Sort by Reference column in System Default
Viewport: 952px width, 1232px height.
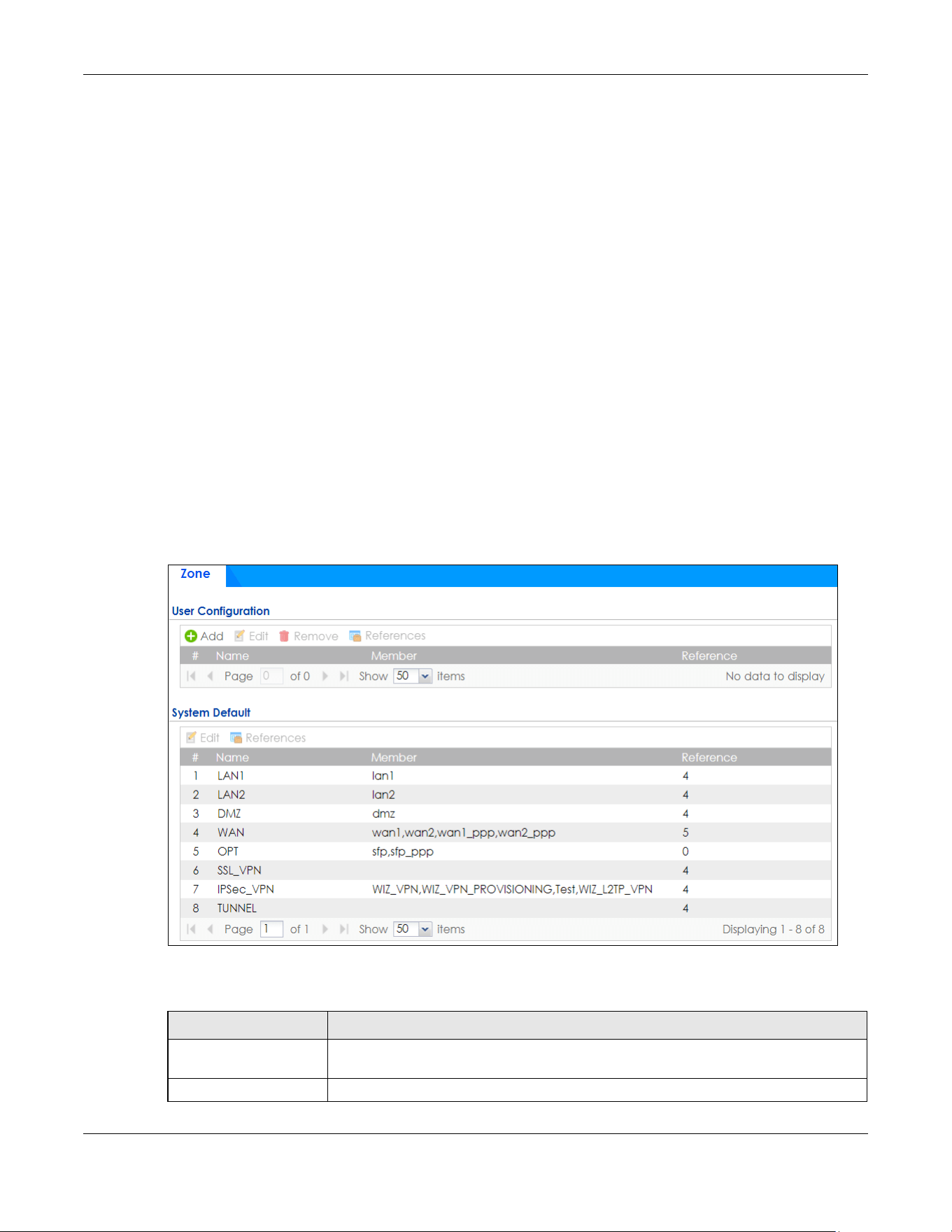[709, 757]
